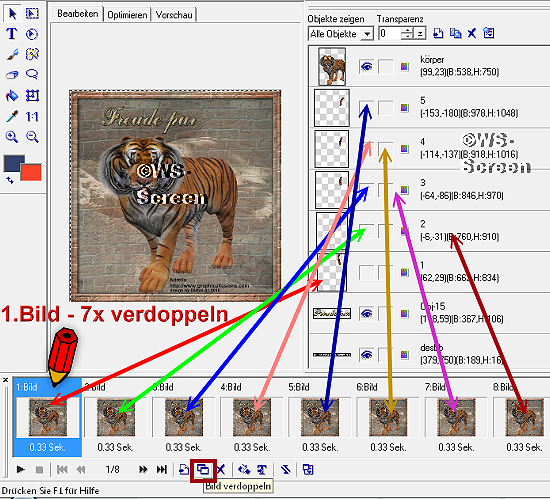
Task: Increase Transparenz value with up arrow
Action: point(407,31)
